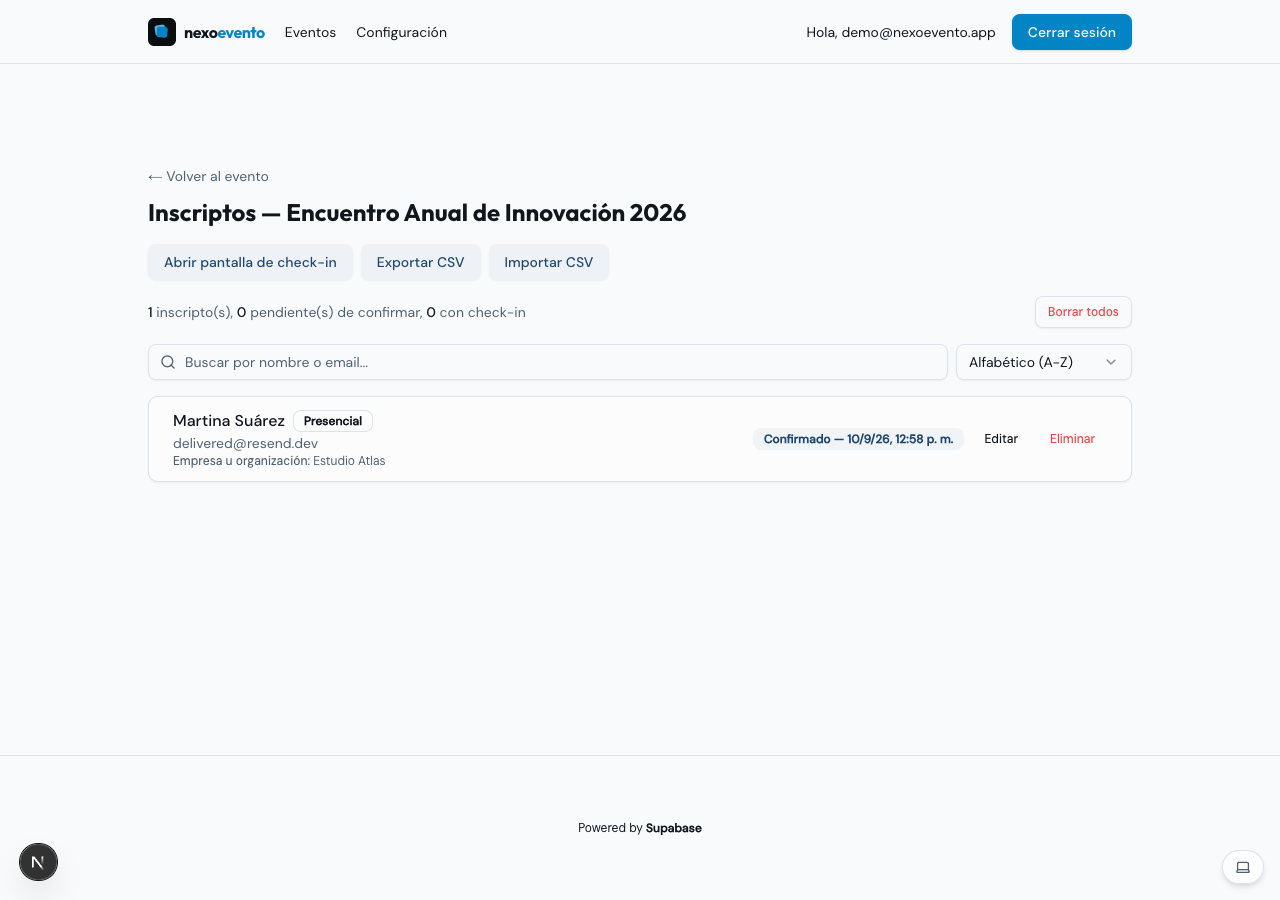Viewport: 1280px width, 900px height.
Task: Delete Martina Suárez with Eliminar
Action: point(1072,439)
